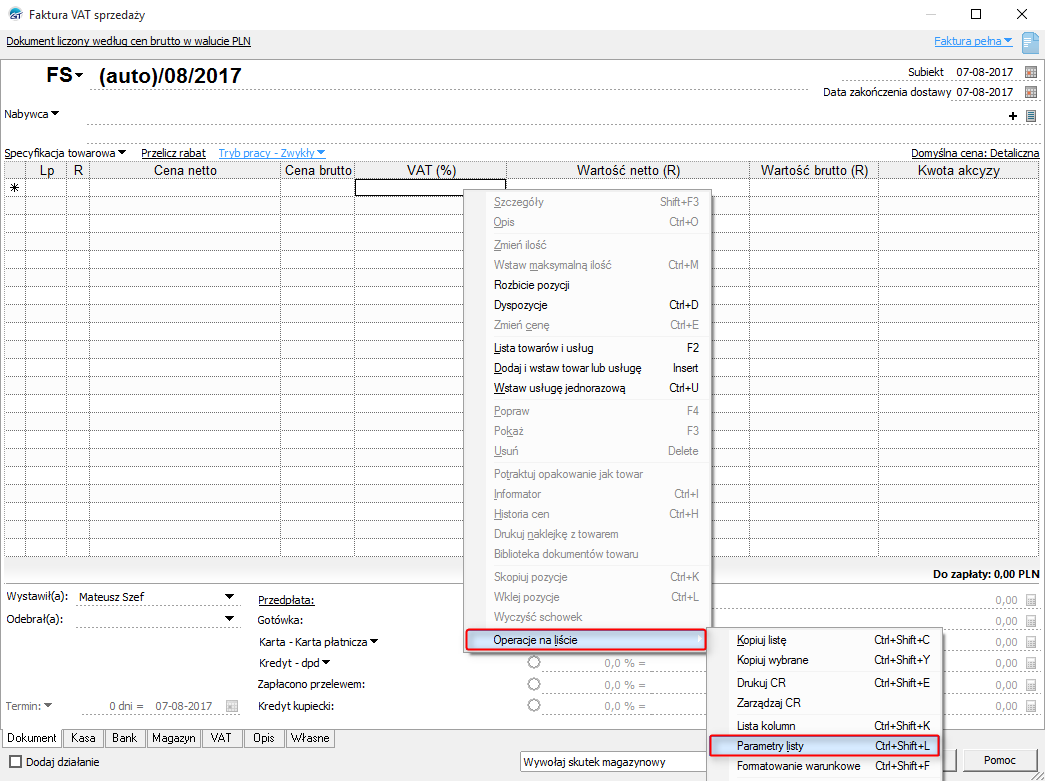
Task: Open Specyfikacja towarowa dropdown
Action: [65, 153]
